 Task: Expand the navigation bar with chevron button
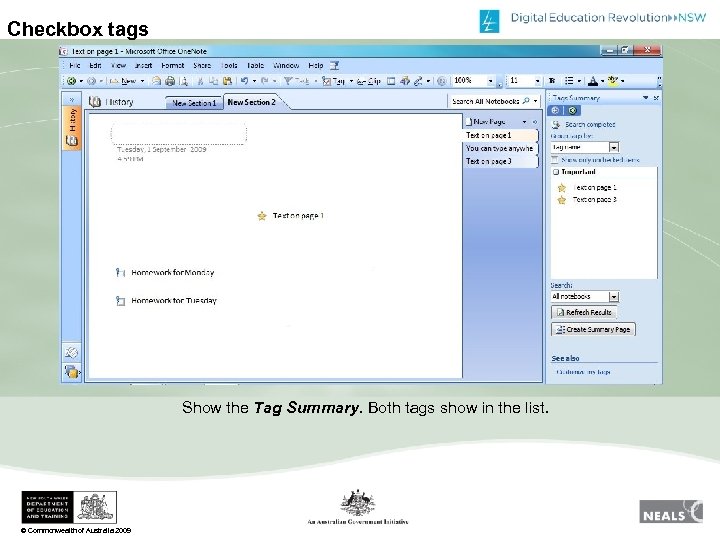[72, 99]
